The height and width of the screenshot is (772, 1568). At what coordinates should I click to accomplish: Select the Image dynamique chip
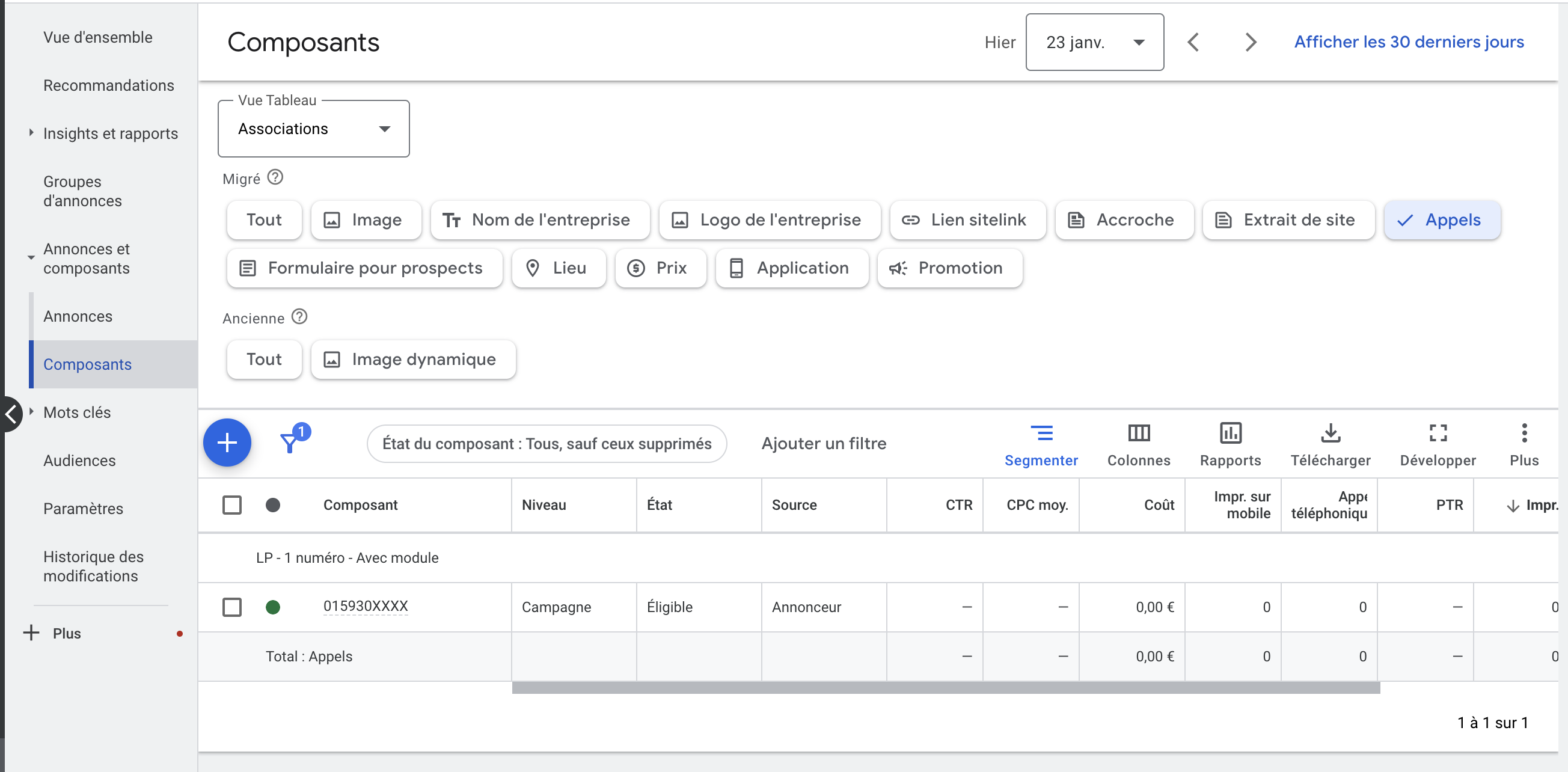coord(413,359)
